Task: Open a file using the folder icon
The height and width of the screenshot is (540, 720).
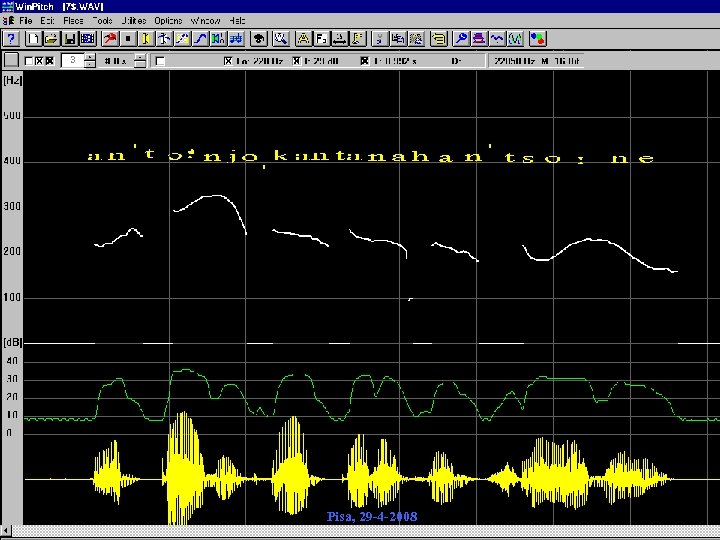Action: point(51,39)
